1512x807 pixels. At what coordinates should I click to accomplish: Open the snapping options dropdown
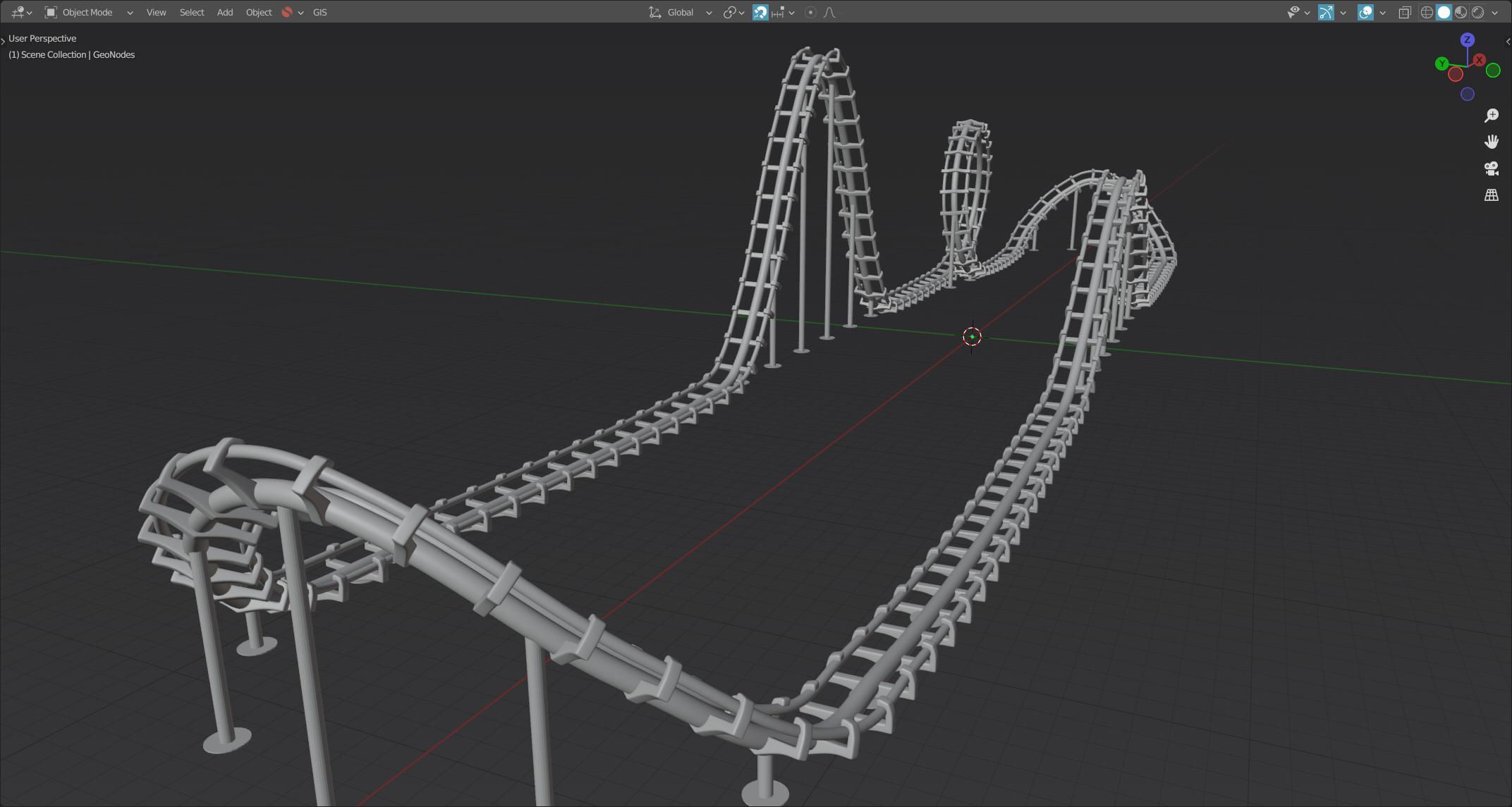(783, 12)
